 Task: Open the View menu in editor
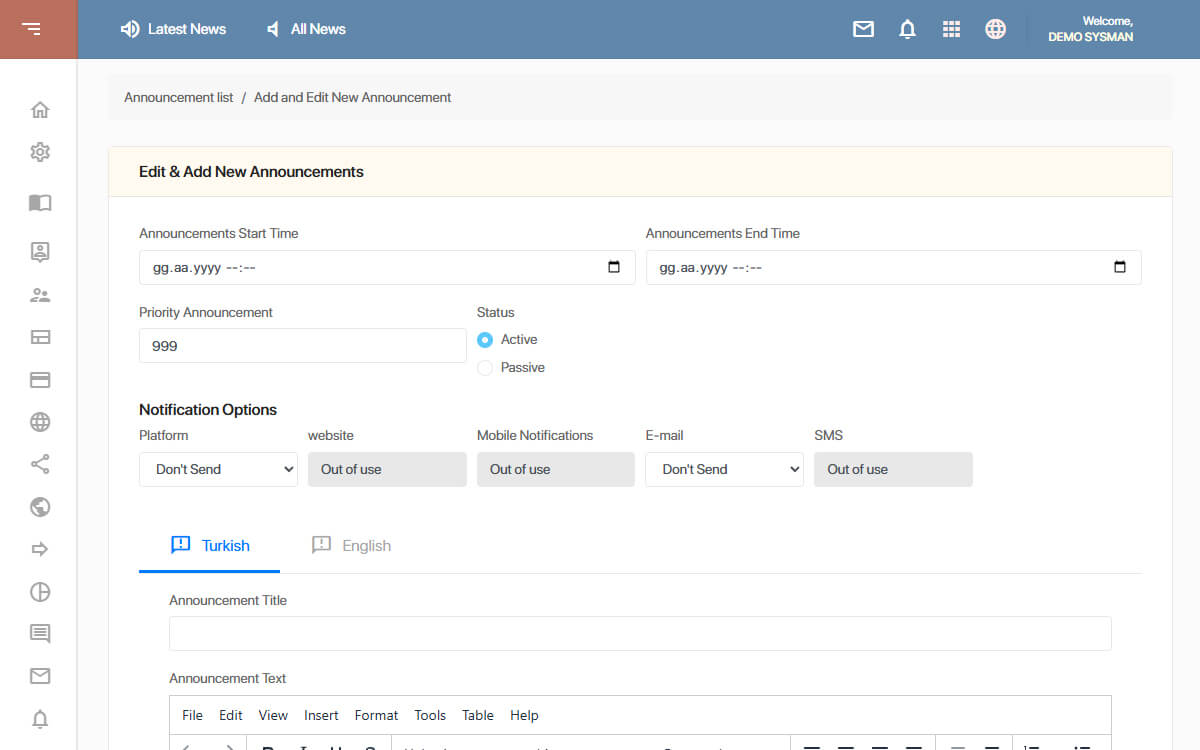tap(273, 715)
